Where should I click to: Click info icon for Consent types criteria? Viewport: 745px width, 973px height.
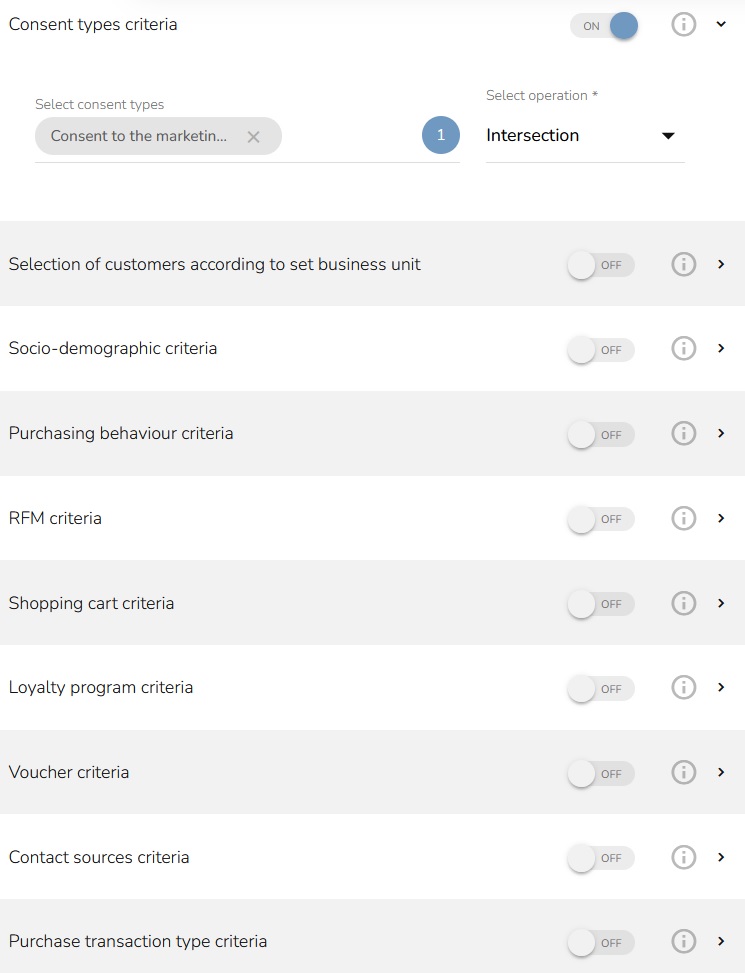coord(683,25)
